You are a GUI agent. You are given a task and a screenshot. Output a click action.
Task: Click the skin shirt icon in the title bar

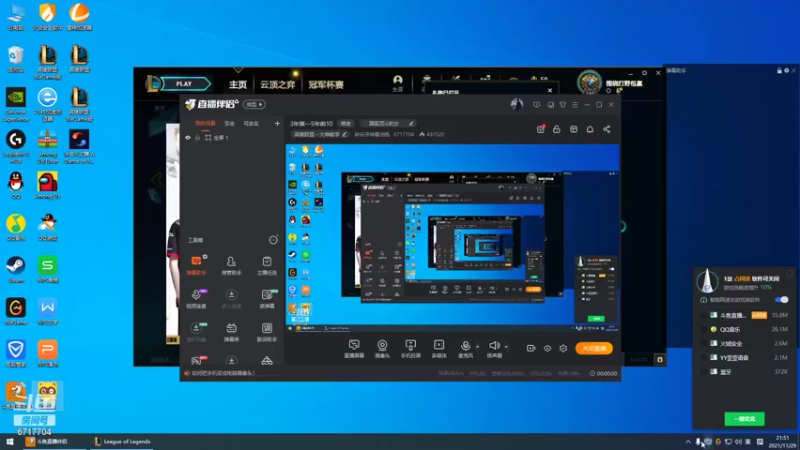(x=563, y=105)
